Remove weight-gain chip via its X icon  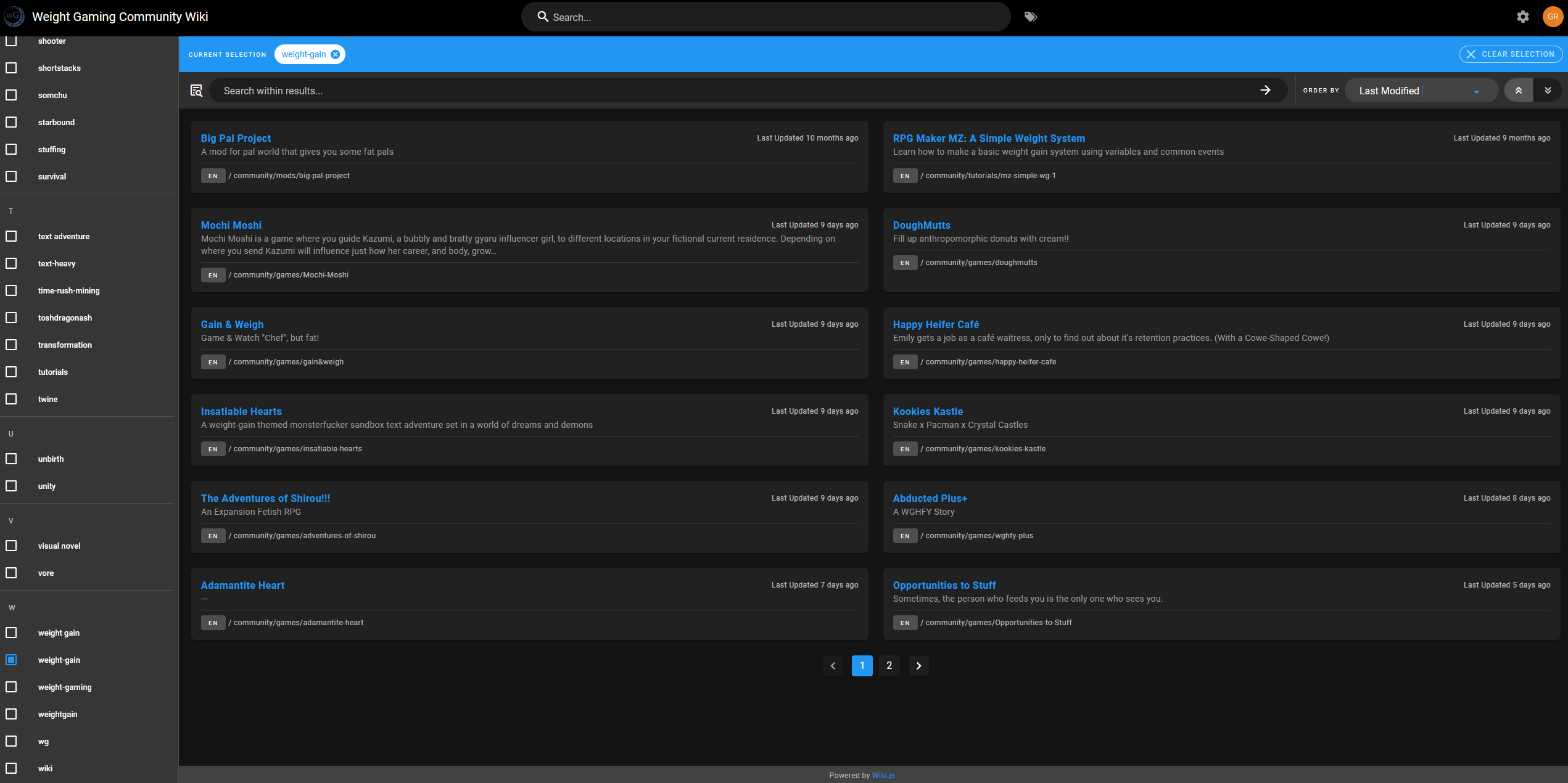[x=335, y=54]
